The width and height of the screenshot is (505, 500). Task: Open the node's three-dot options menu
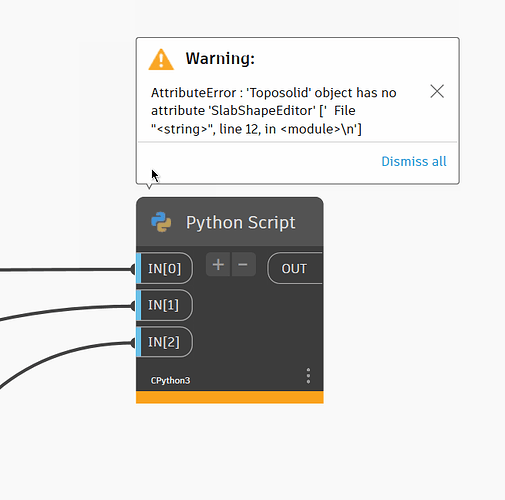click(308, 376)
